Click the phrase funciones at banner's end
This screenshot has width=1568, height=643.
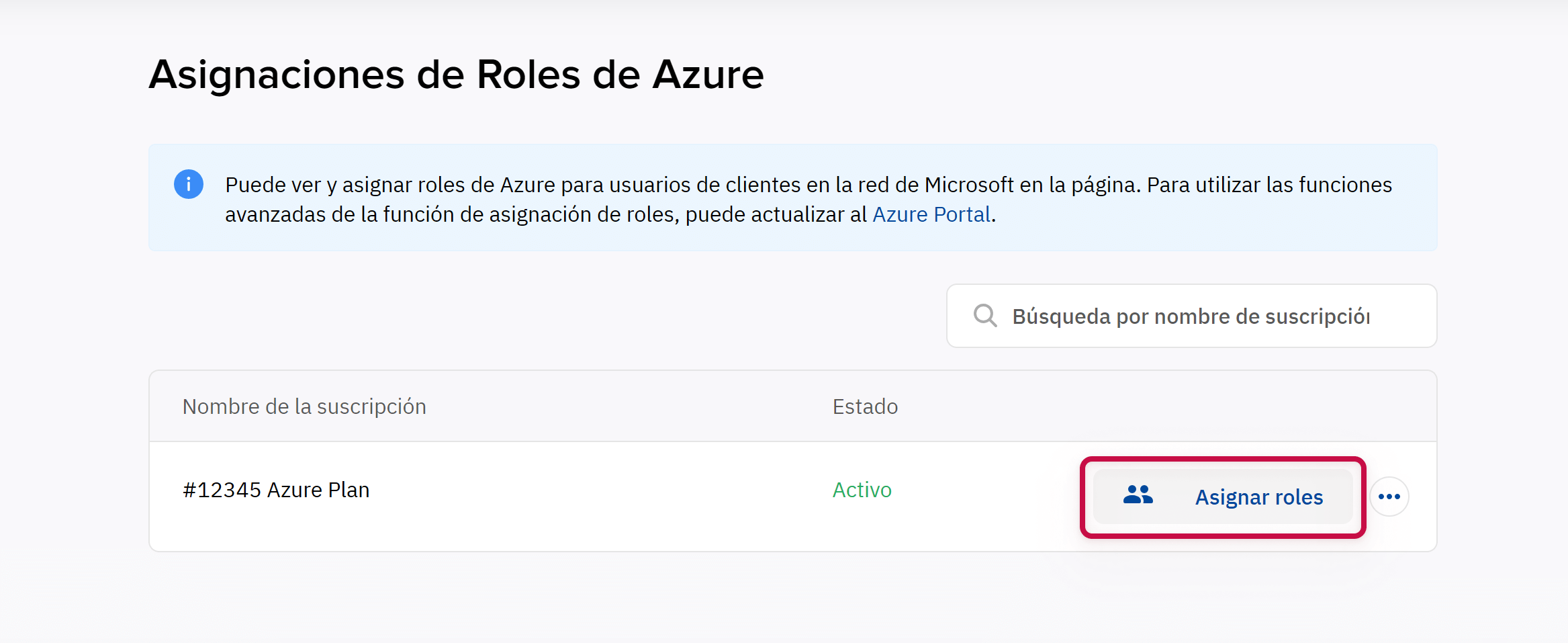coord(1345,185)
